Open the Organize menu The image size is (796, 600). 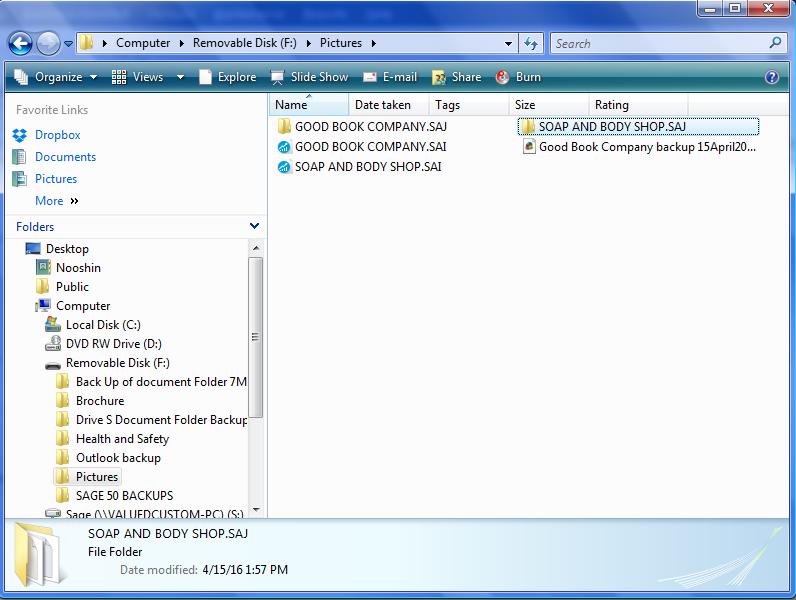coord(55,77)
